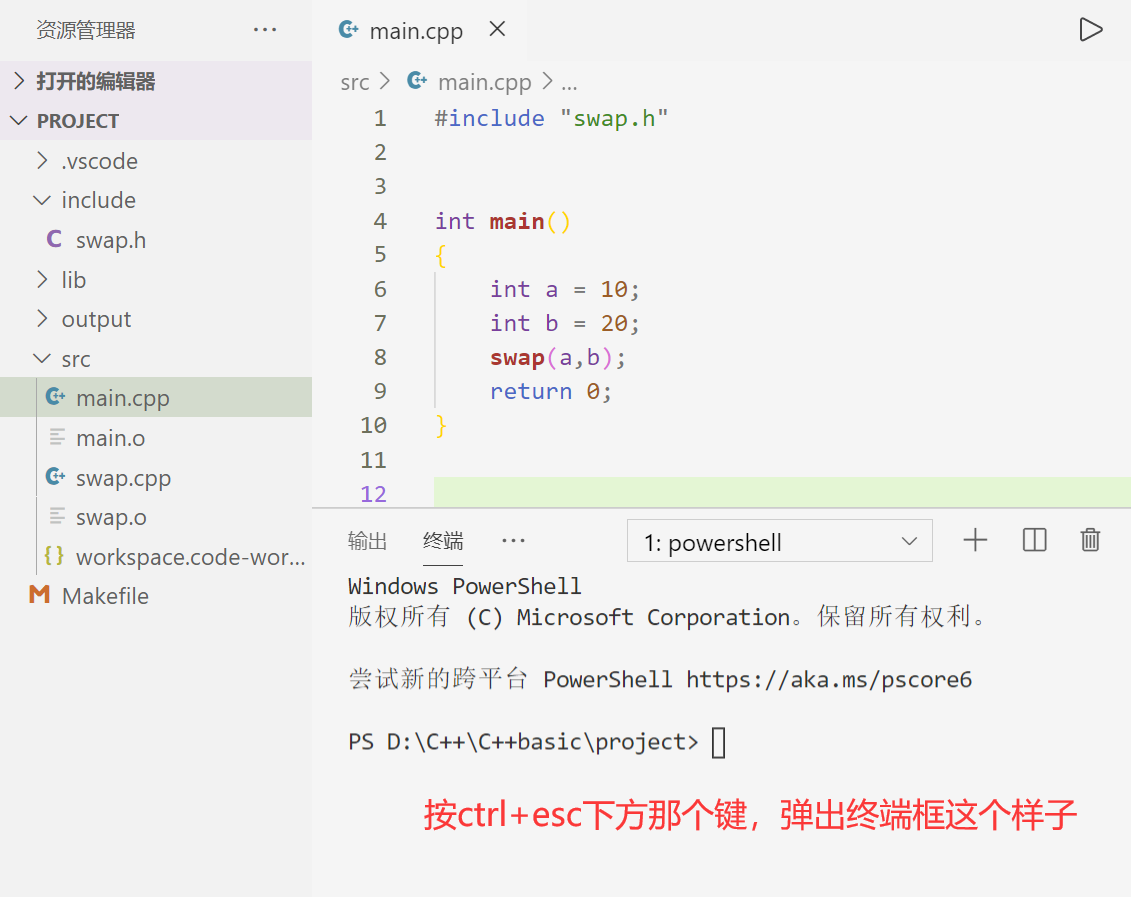Create a new terminal with plus icon
1131x897 pixels.
pyautogui.click(x=974, y=540)
